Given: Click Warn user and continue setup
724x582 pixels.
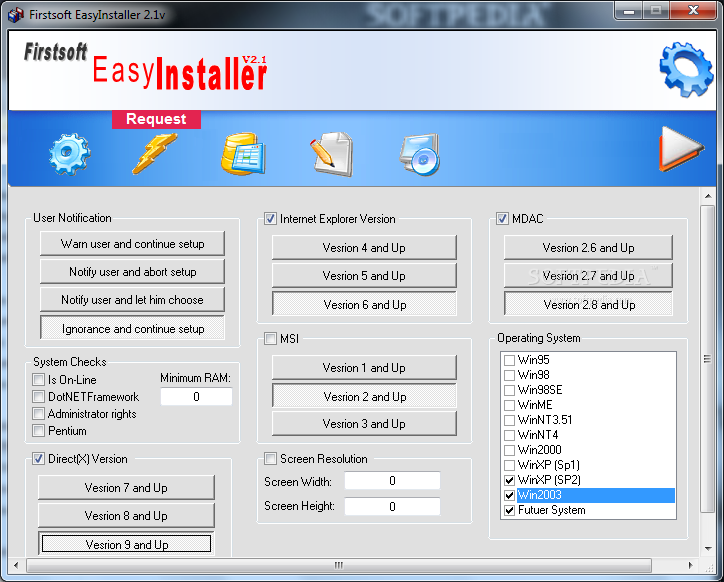Looking at the screenshot, I should 133,243.
